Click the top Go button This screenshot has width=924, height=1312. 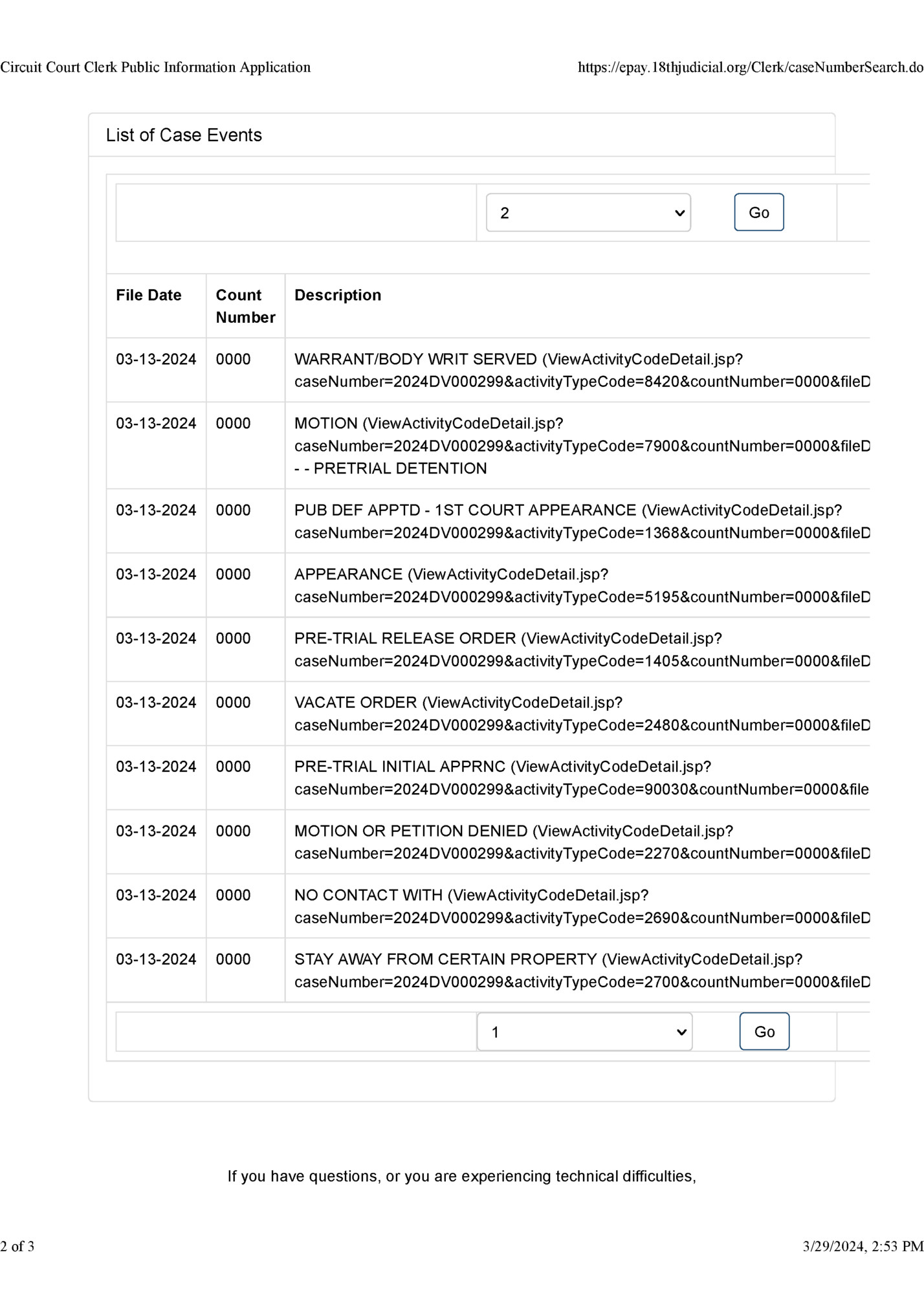pyautogui.click(x=758, y=212)
